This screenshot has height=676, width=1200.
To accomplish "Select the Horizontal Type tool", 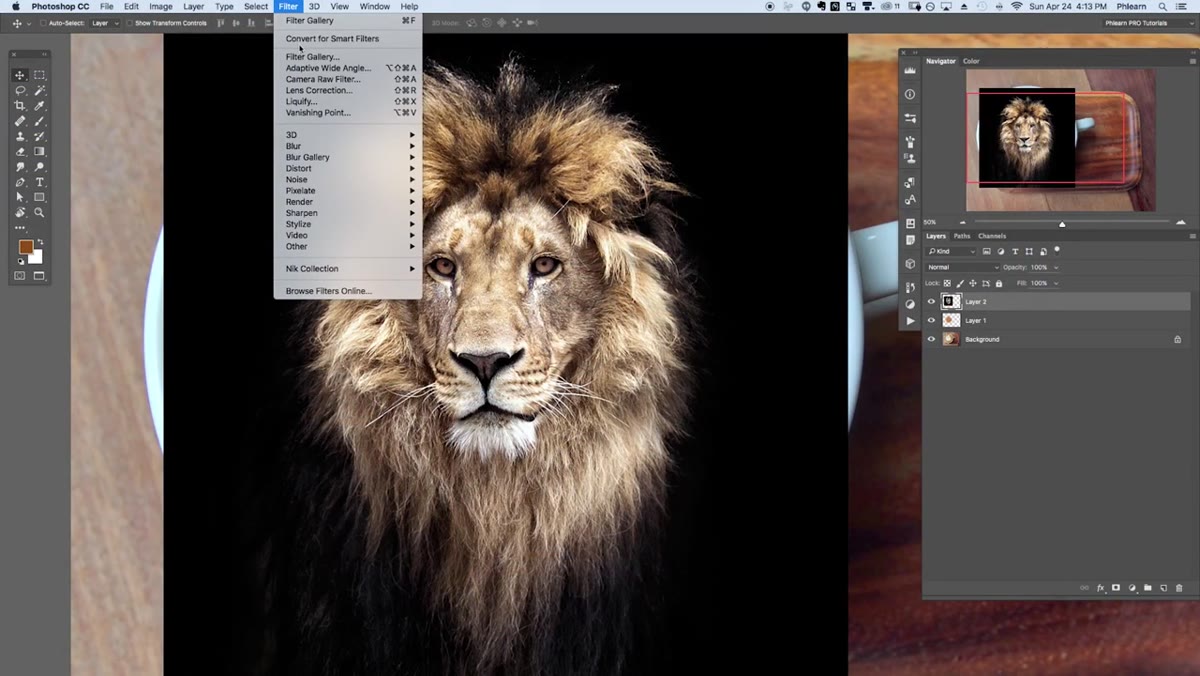I will pyautogui.click(x=39, y=182).
